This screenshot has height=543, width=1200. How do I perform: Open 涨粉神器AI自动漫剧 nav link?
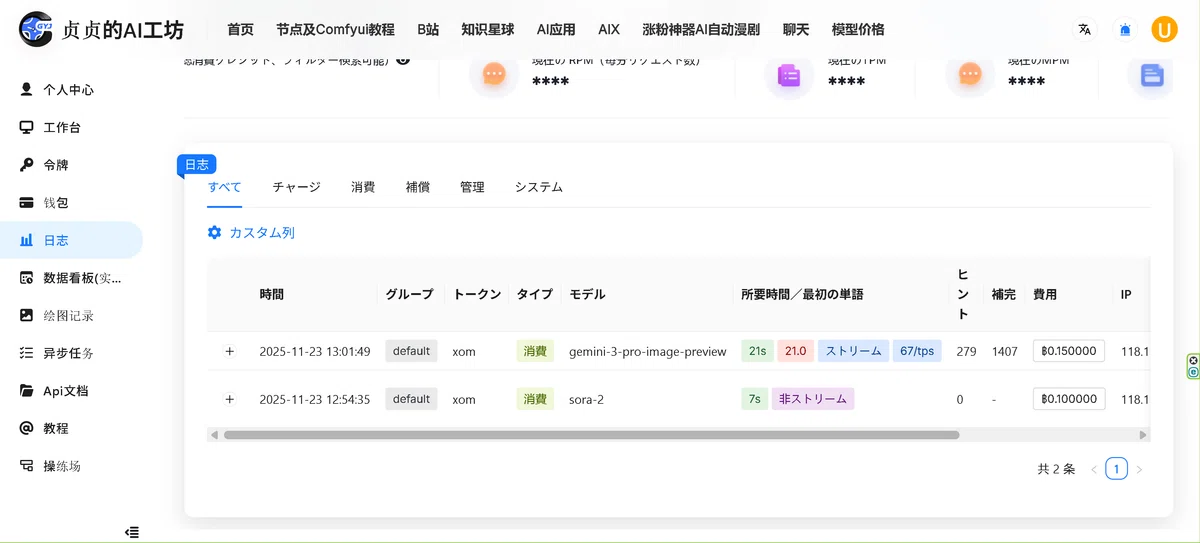click(x=701, y=29)
